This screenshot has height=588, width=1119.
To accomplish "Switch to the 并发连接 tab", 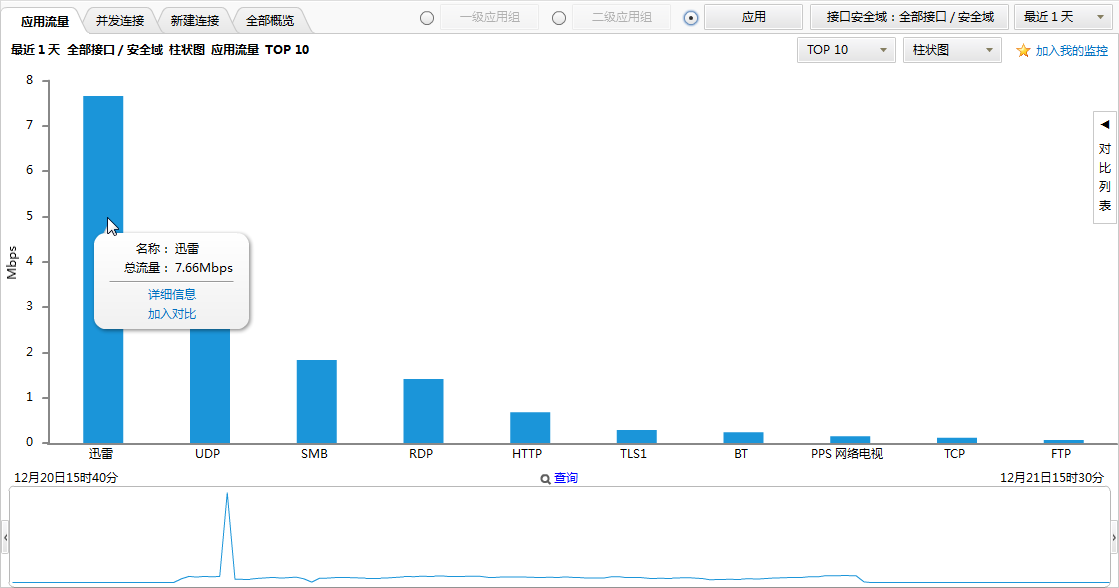I will [120, 20].
